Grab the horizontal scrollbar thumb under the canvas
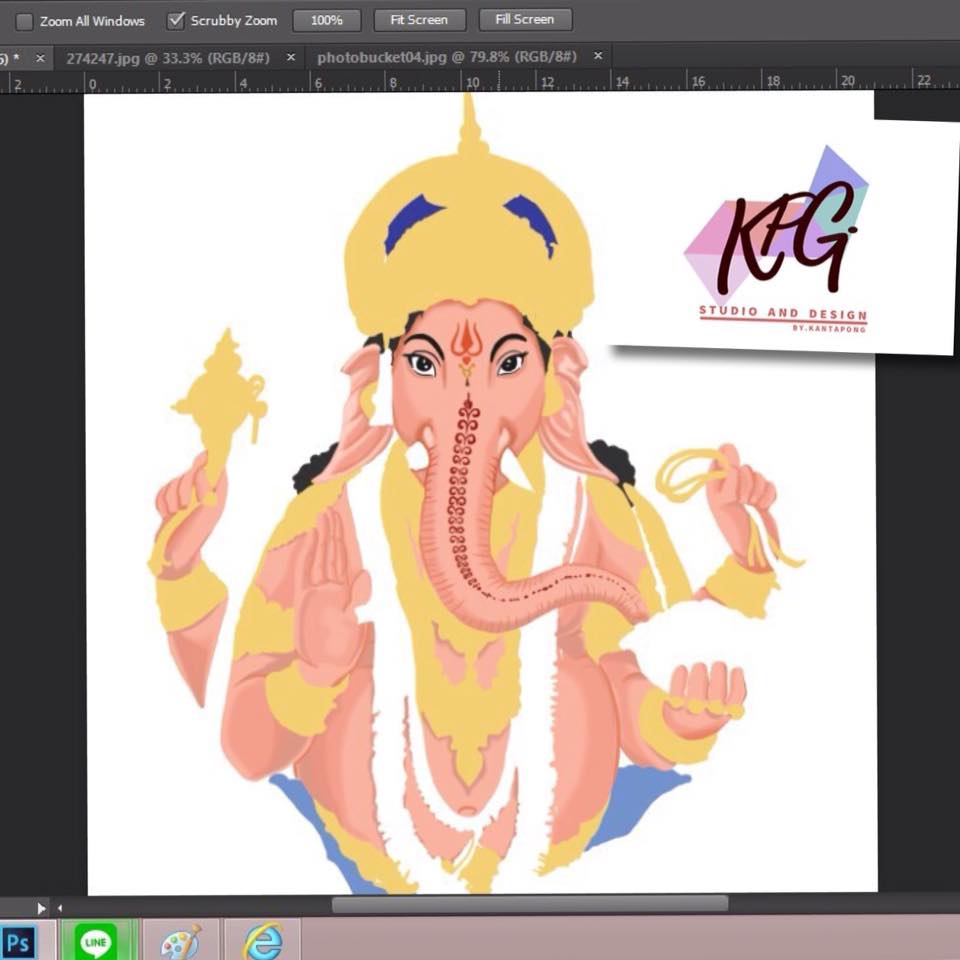960x960 pixels. tap(530, 904)
